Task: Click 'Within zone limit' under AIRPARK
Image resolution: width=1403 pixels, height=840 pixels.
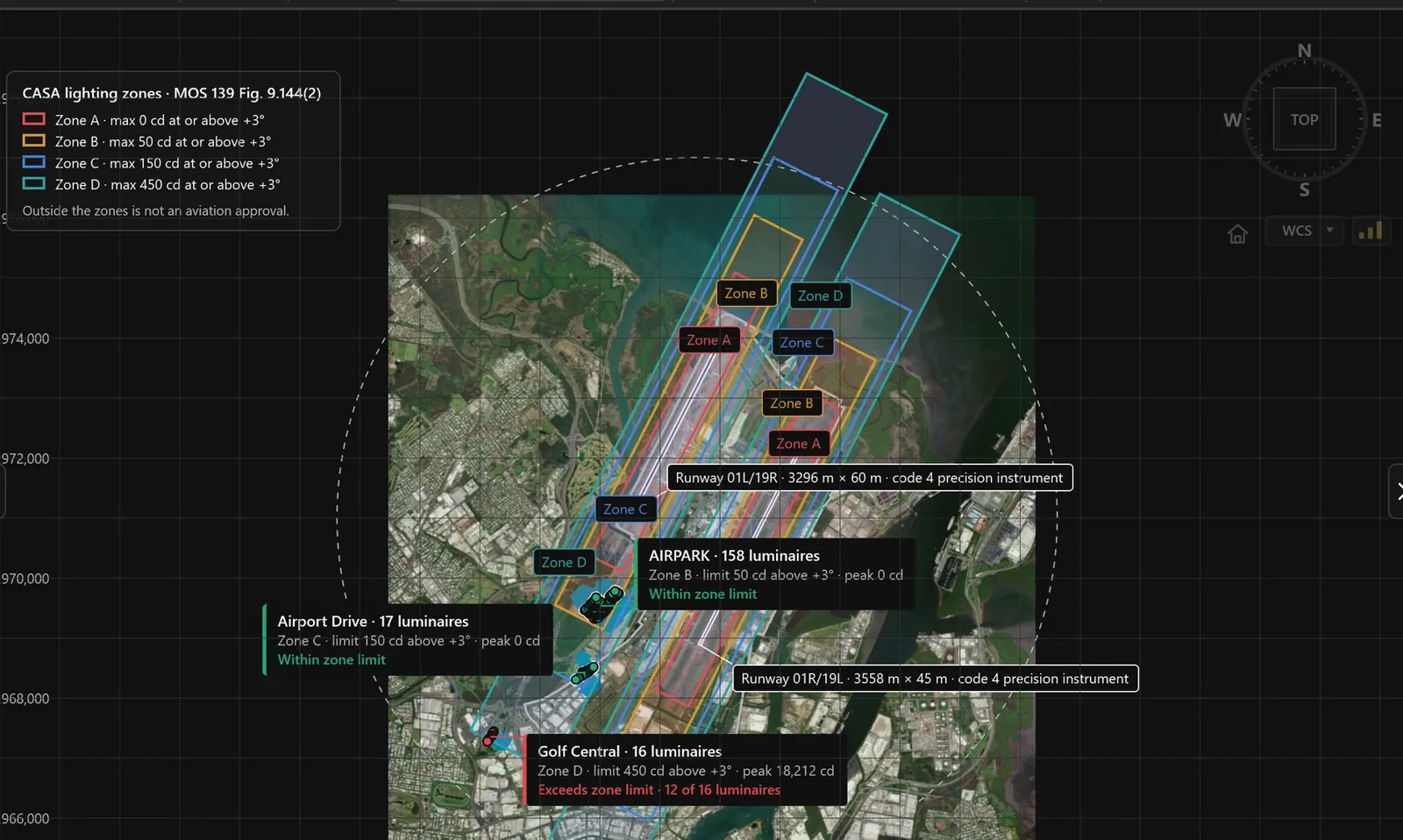Action: coord(702,594)
